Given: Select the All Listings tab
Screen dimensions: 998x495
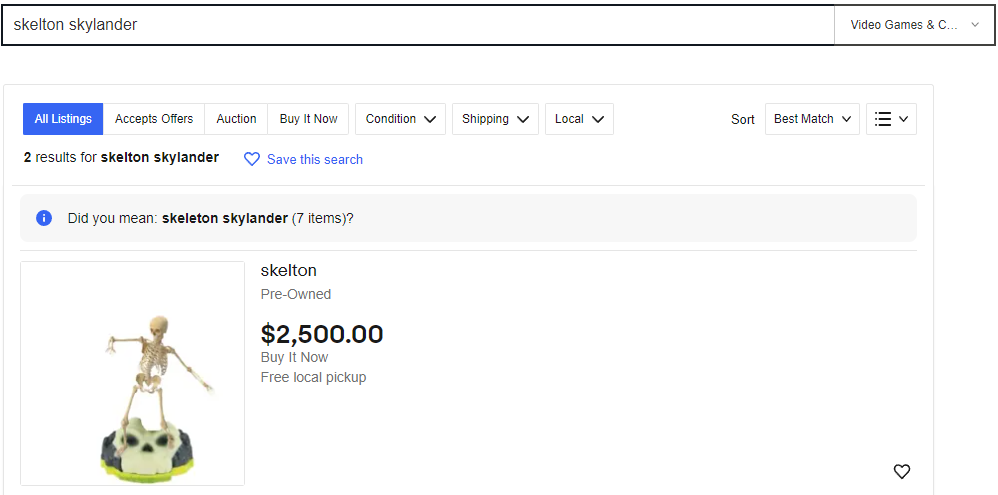Looking at the screenshot, I should 63,119.
